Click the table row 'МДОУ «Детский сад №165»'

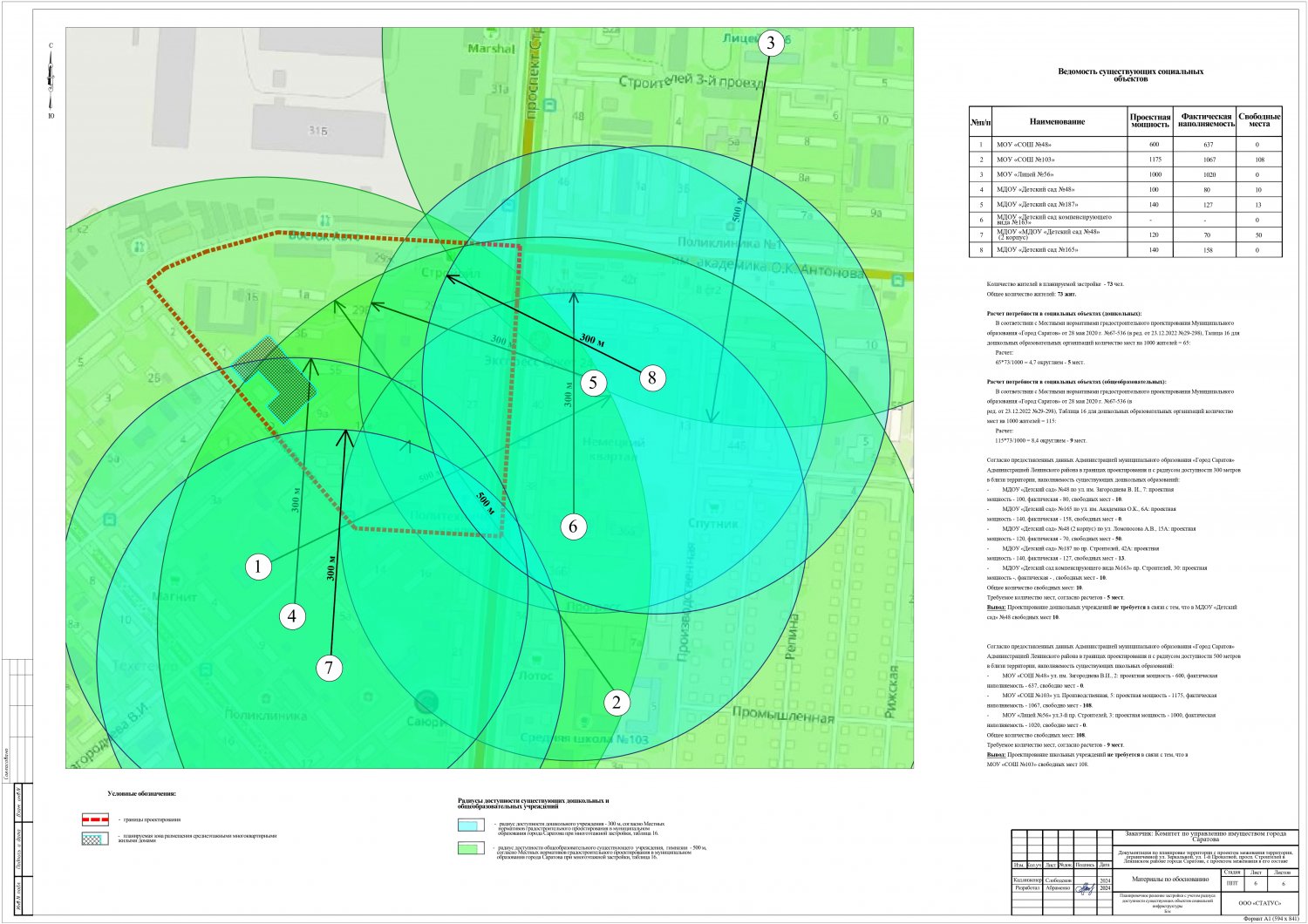pos(1126,250)
